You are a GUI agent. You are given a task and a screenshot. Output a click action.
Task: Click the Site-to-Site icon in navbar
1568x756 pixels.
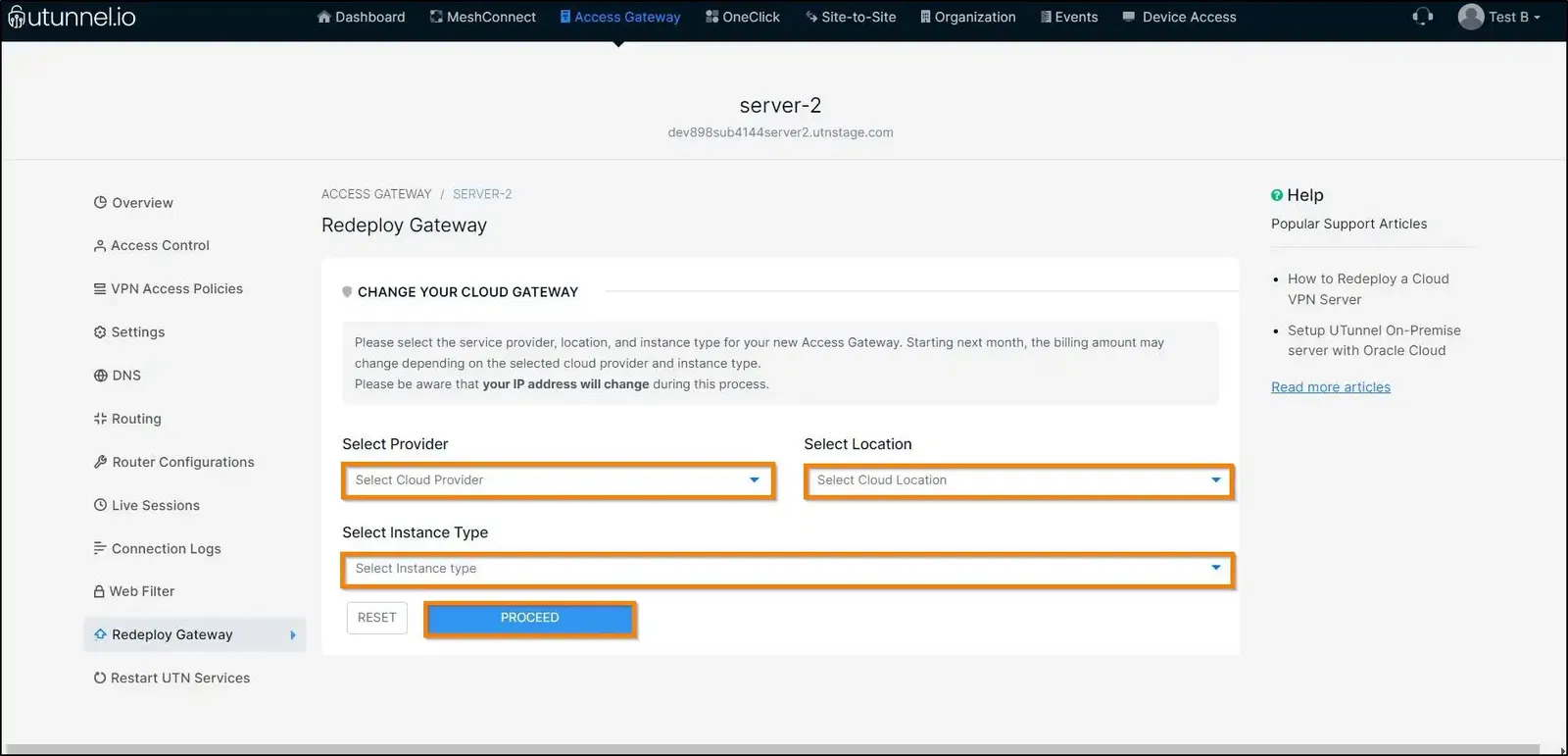(811, 17)
